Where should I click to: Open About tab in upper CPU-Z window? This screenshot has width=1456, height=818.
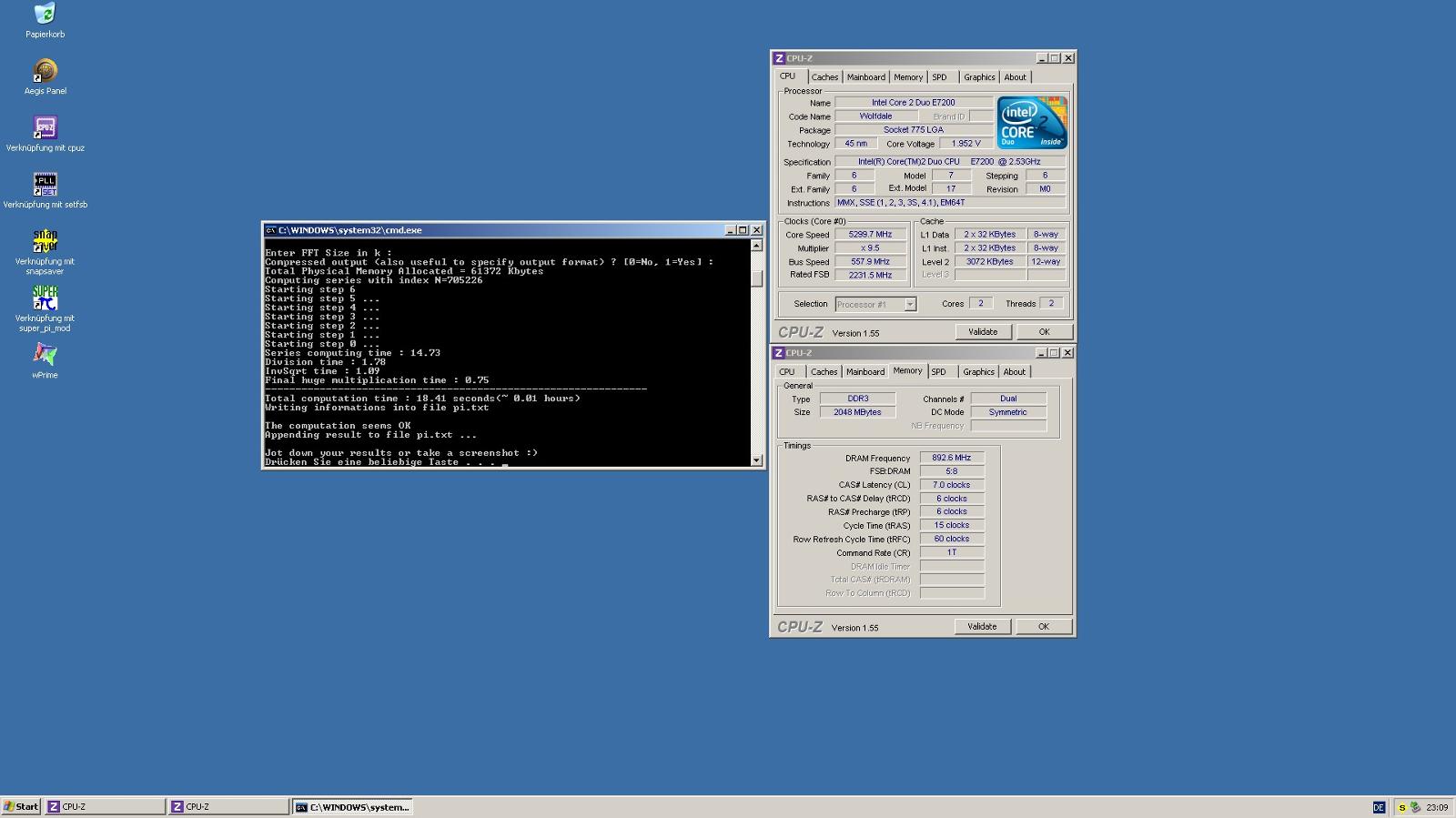[x=1015, y=77]
